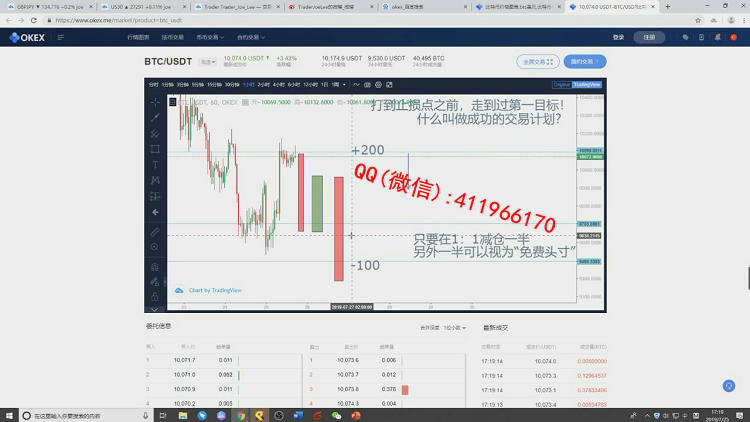This screenshot has width=750, height=422.
Task: Click buy order price 10,071.7
Action: (184, 360)
